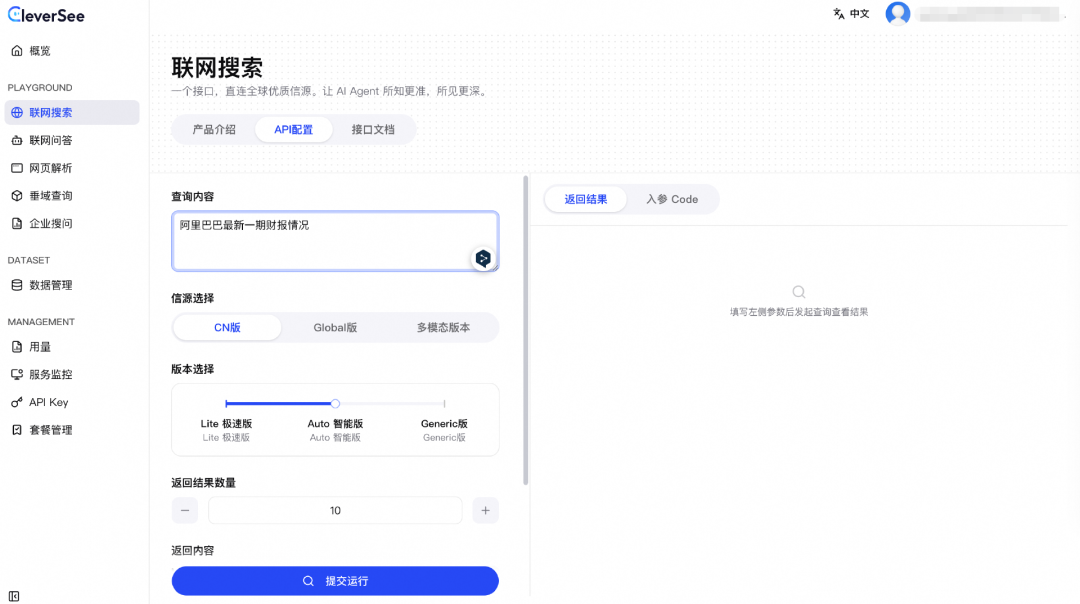The image size is (1080, 604).
Task: Open the 服务监控 monitor icon
Action: click(x=17, y=375)
